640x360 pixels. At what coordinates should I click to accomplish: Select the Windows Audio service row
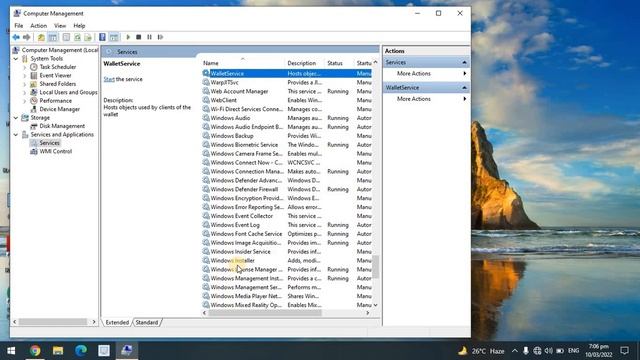point(287,118)
